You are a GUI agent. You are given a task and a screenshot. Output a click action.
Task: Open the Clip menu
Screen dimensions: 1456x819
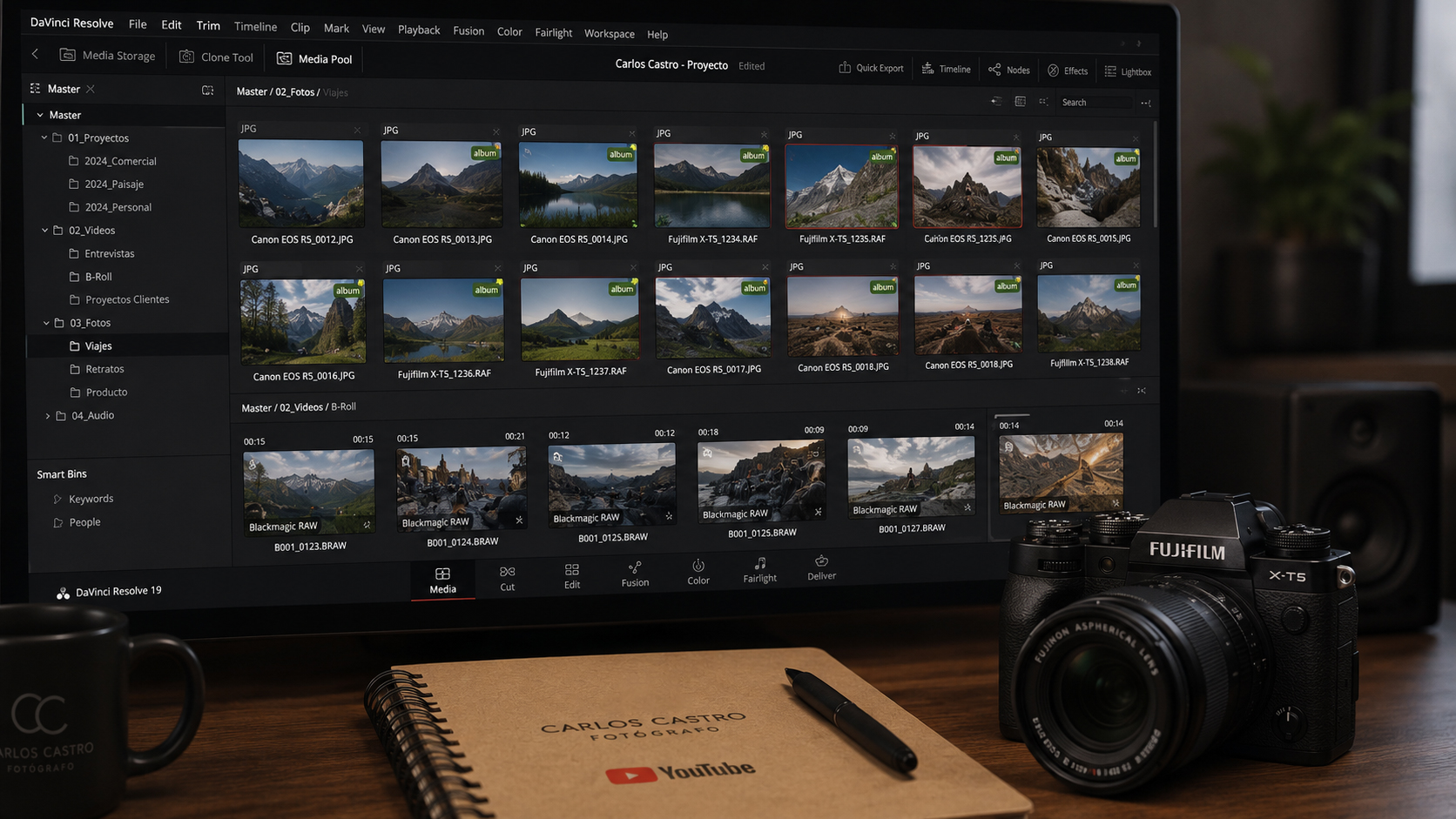(x=300, y=27)
